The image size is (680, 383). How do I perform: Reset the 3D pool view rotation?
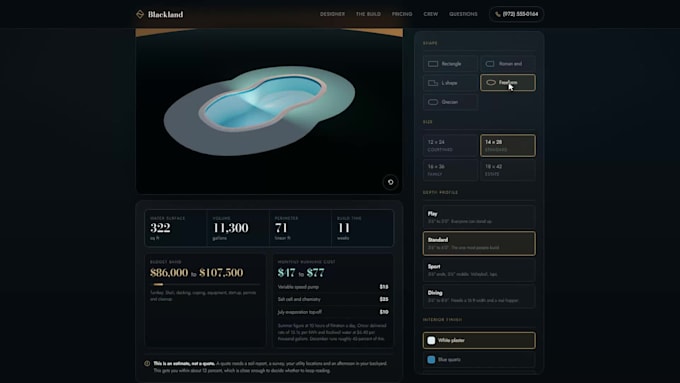[390, 182]
